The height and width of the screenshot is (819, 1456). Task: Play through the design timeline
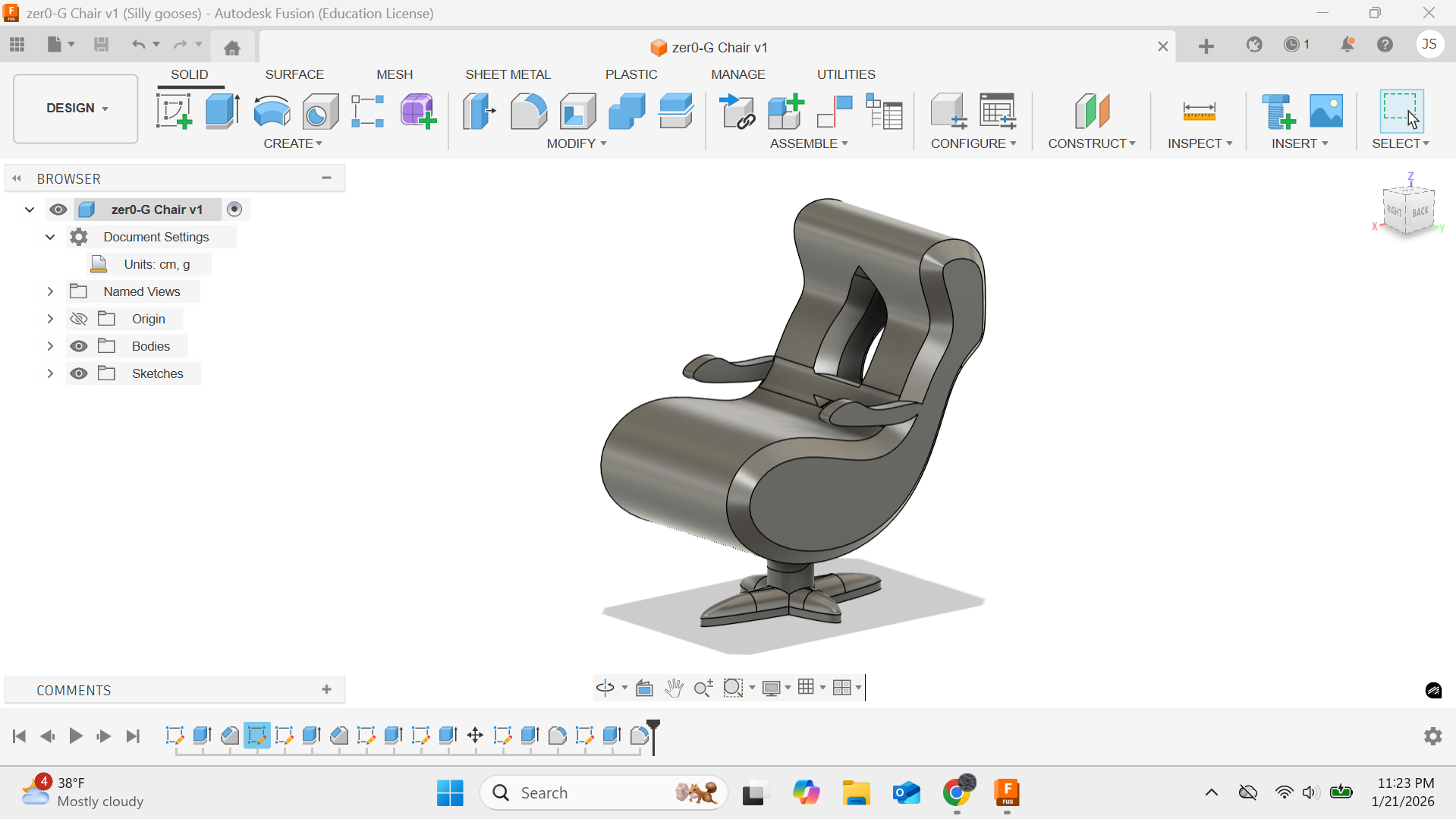click(x=75, y=736)
